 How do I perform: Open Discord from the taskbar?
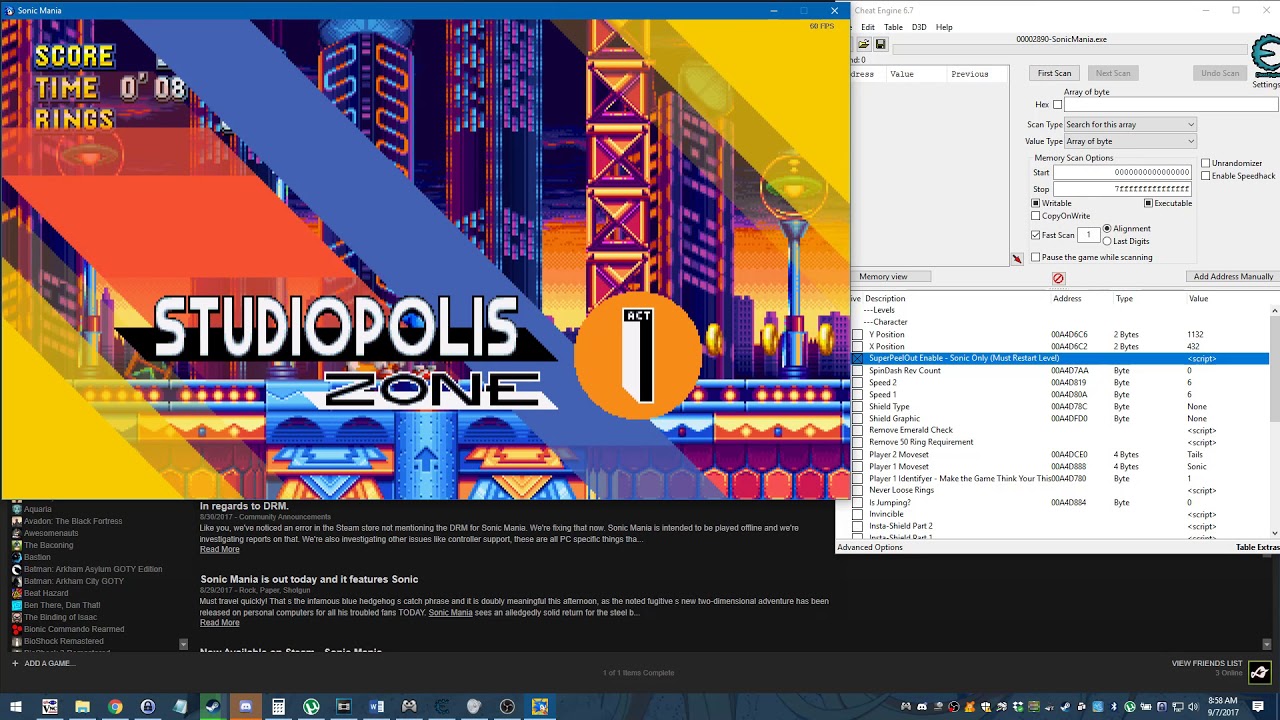[246, 707]
